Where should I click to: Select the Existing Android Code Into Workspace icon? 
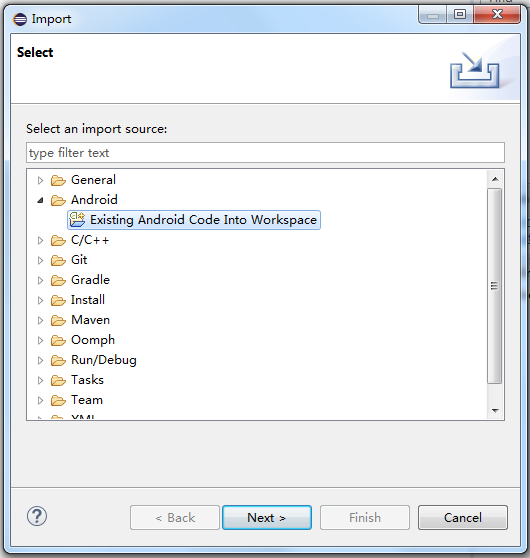pos(77,220)
